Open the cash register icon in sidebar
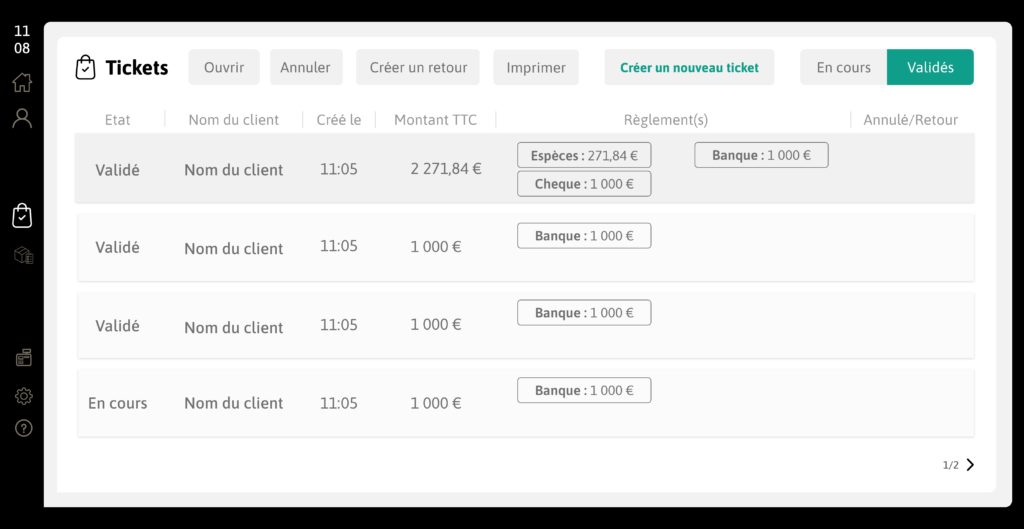 tap(24, 358)
